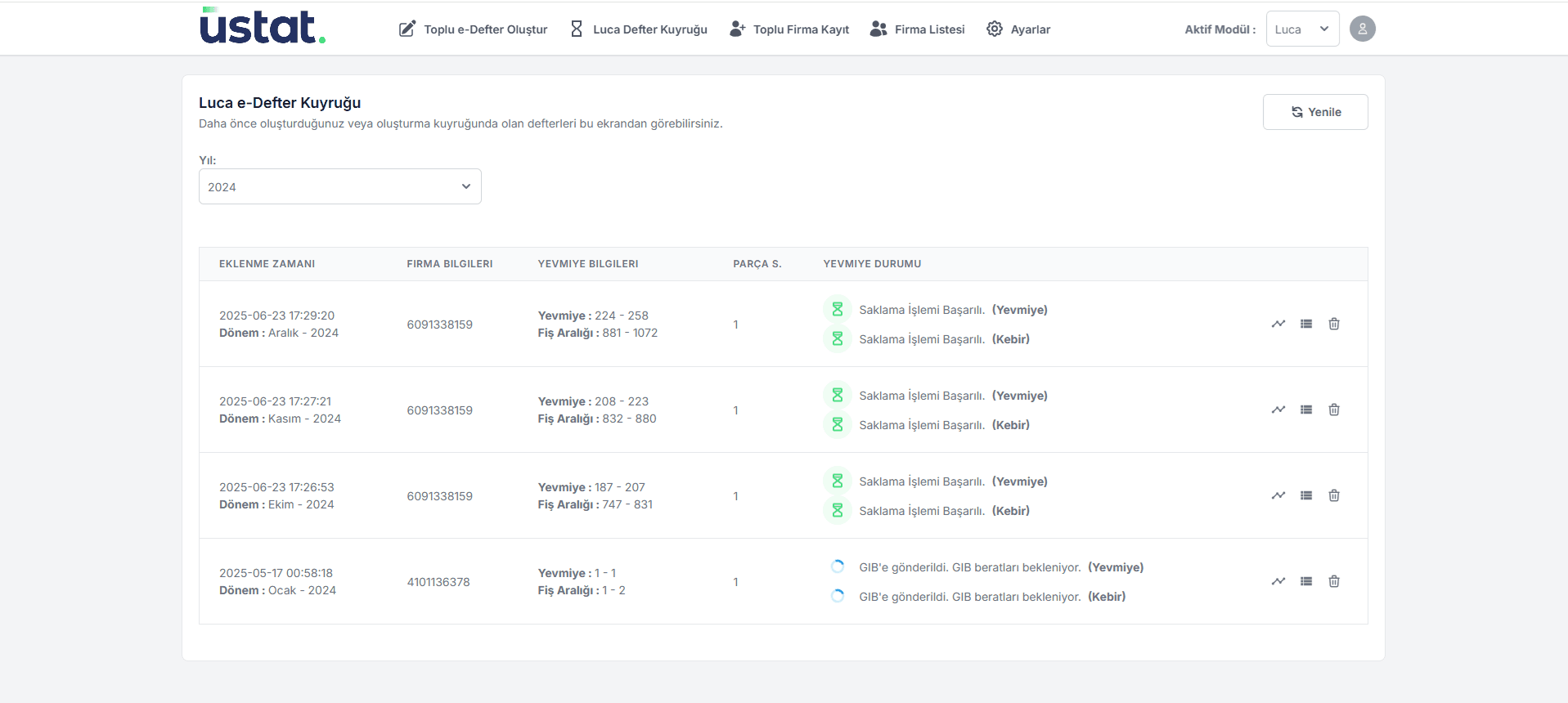Screen dimensions: 1568x703
Task: Open the chart icon for Kasım 2024 row
Action: (x=1278, y=410)
